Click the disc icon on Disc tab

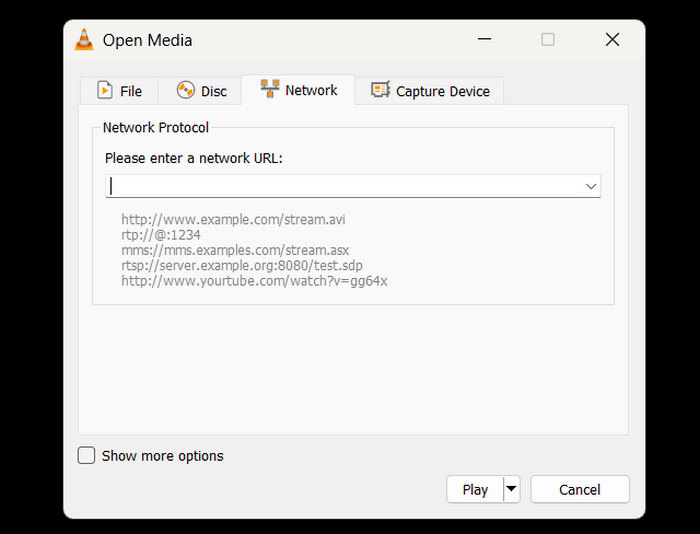point(185,90)
